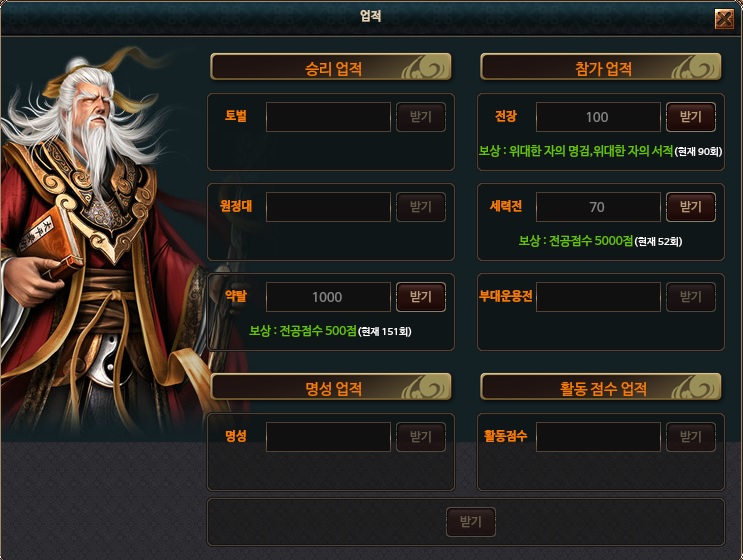Select the 승리 업적 header banner
The image size is (743, 560).
tap(331, 67)
